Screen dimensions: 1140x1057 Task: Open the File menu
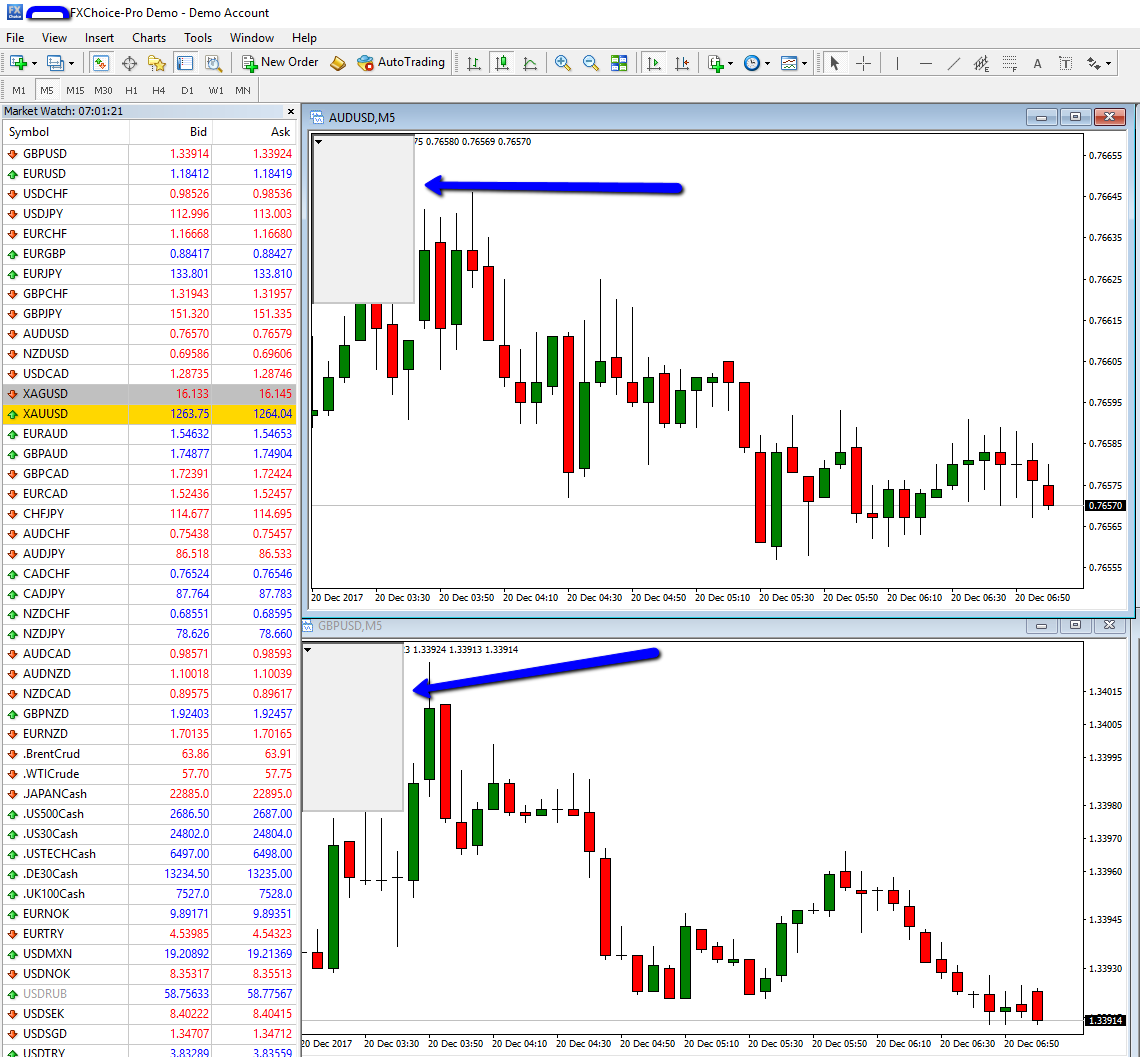click(x=15, y=38)
